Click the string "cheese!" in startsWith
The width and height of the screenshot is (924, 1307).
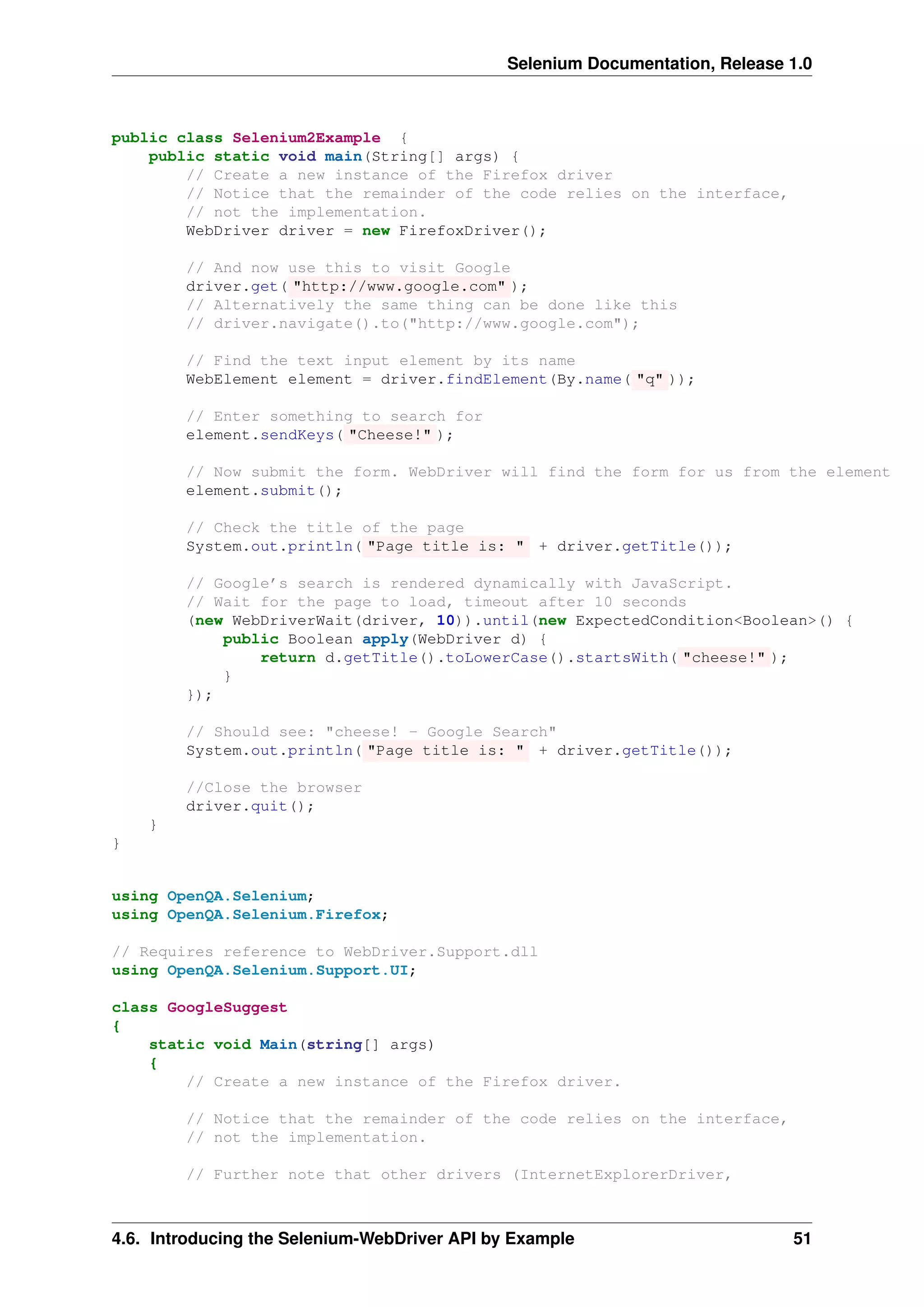724,658
